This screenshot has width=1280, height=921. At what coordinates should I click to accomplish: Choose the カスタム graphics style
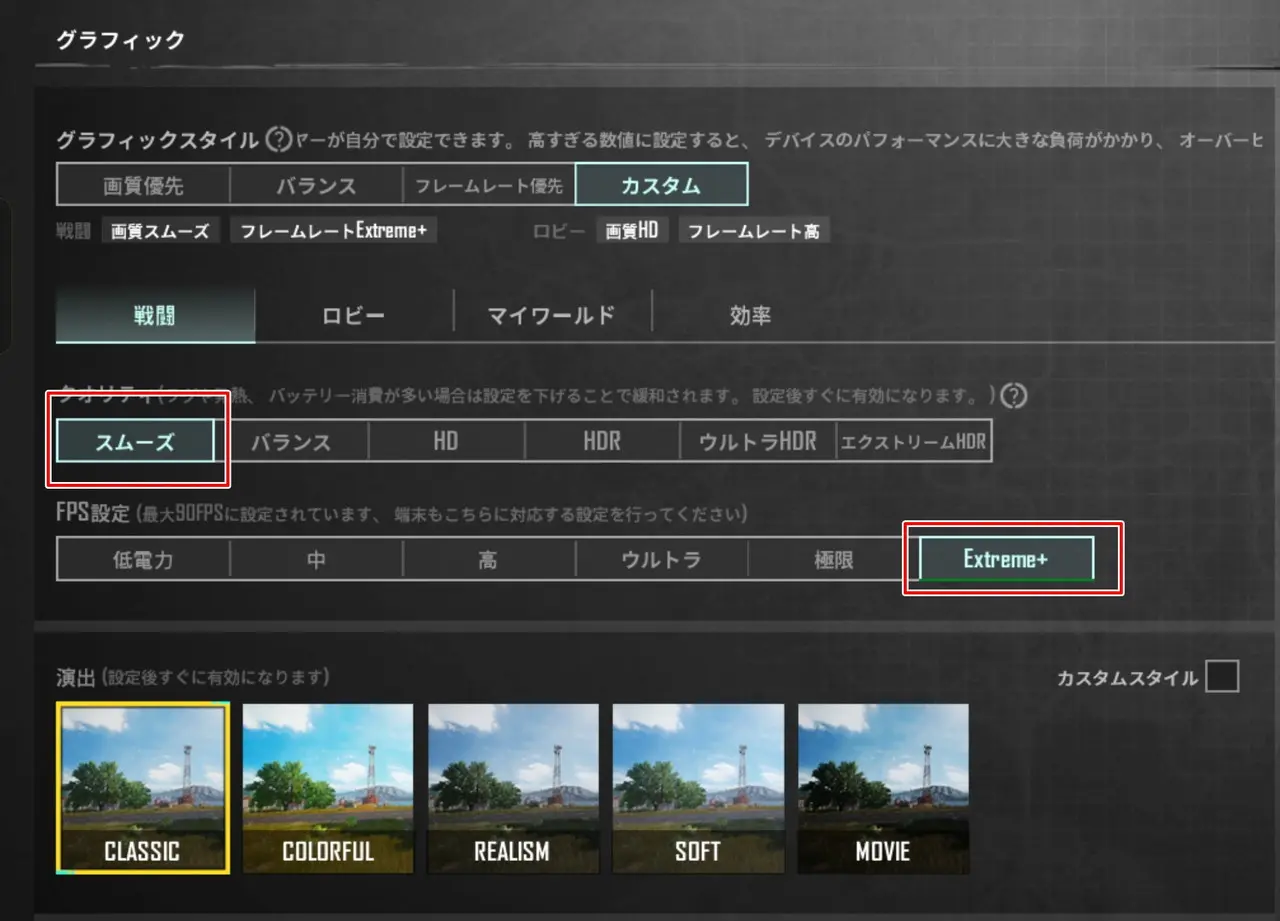coord(661,185)
